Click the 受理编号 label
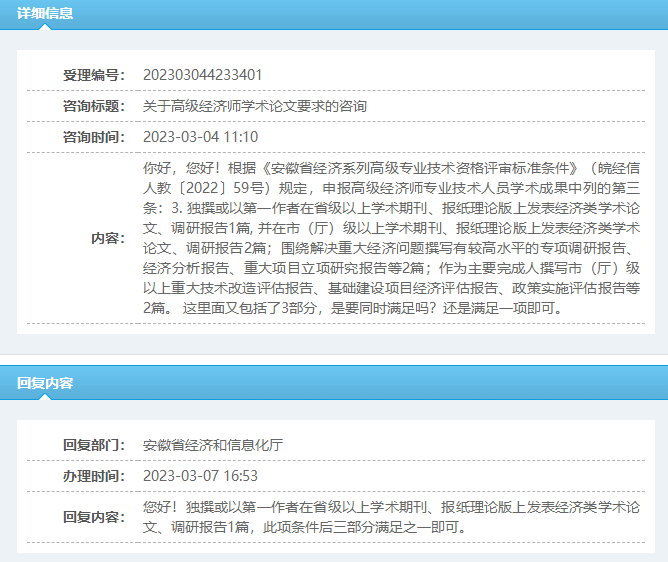The height and width of the screenshot is (562, 668). coord(94,75)
